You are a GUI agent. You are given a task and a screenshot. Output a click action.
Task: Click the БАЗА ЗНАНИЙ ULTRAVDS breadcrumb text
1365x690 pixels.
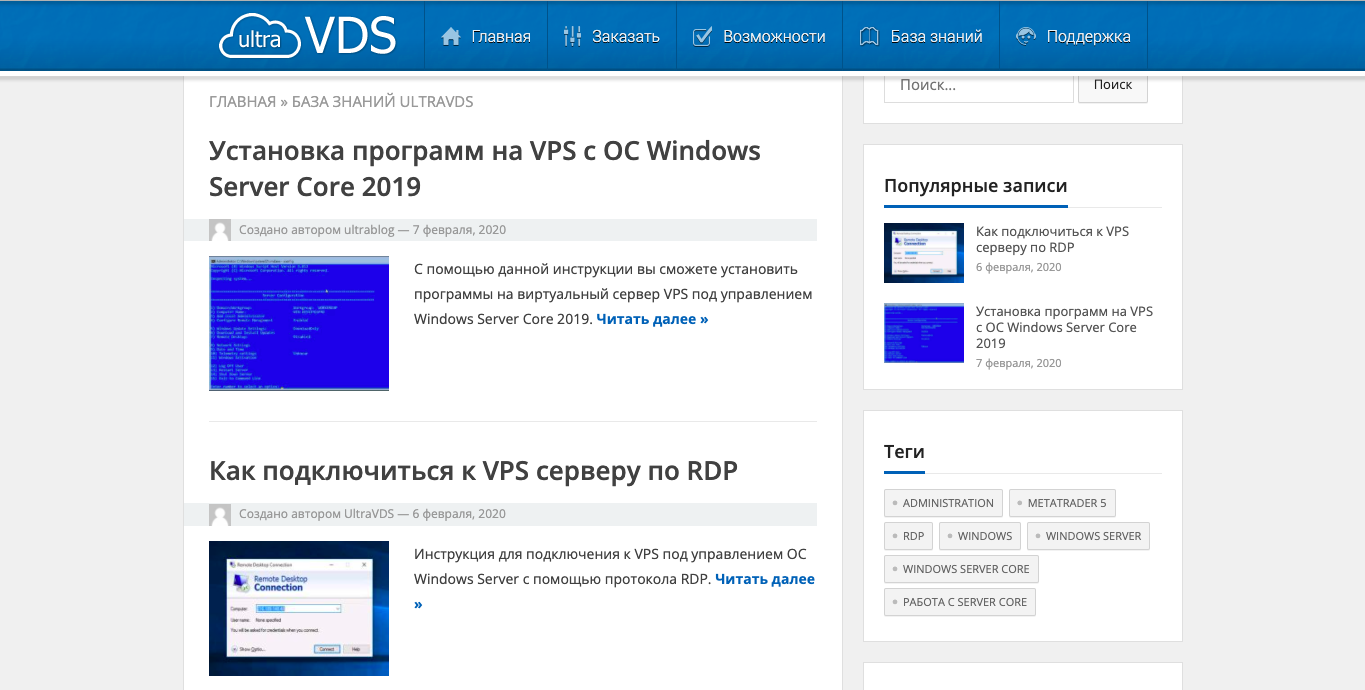(x=382, y=102)
